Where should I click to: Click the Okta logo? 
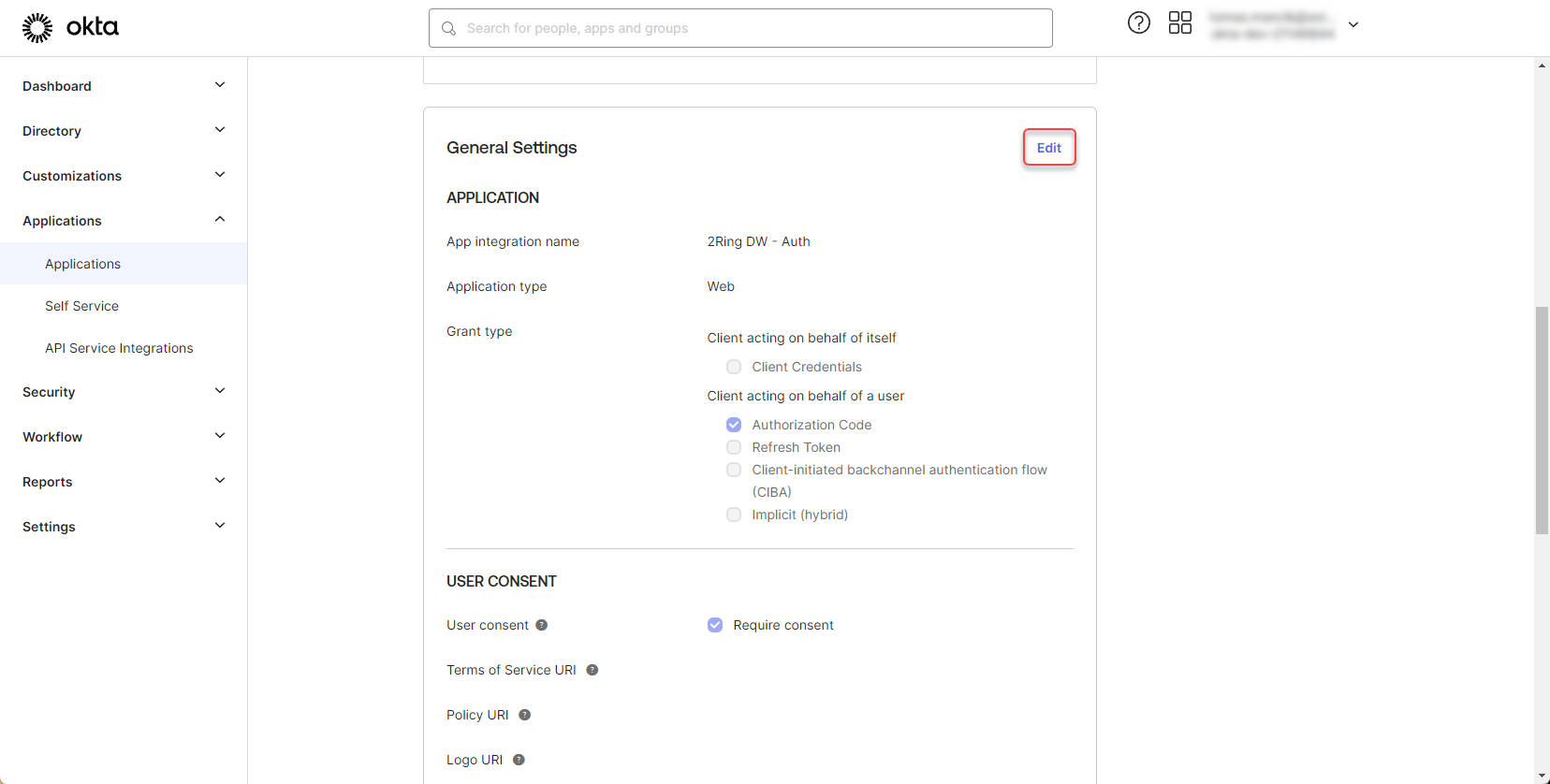[70, 27]
